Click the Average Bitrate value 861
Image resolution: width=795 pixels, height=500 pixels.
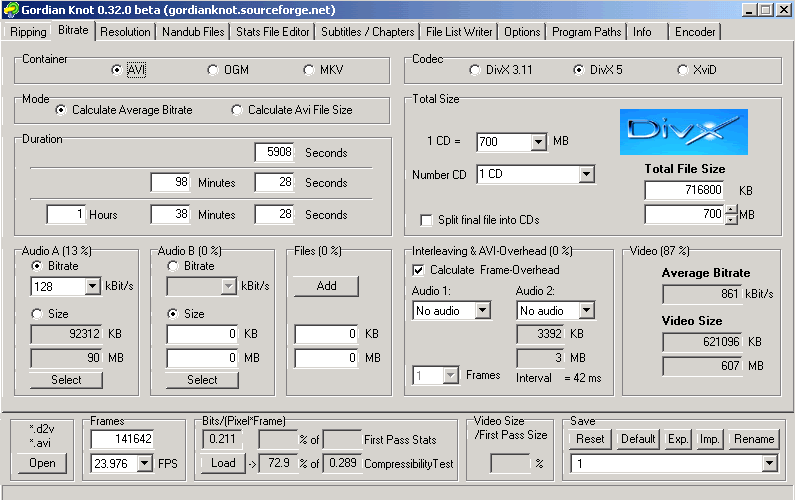702,294
